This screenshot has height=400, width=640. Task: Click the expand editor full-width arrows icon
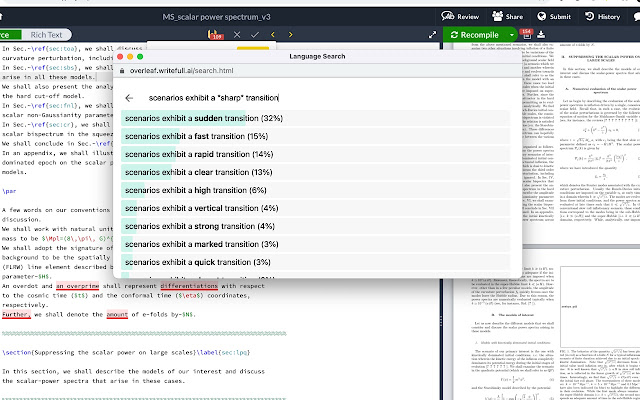tap(432, 35)
